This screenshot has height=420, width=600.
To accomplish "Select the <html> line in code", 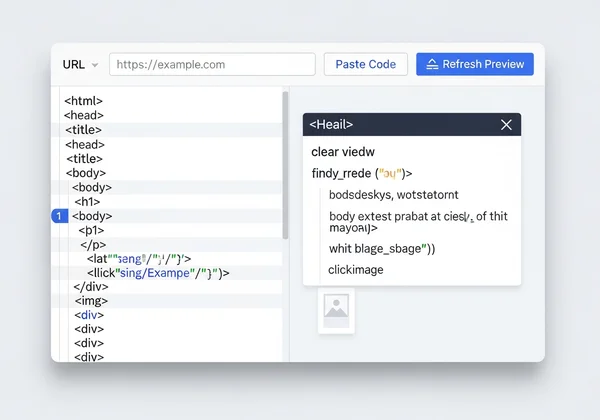I will pyautogui.click(x=84, y=101).
